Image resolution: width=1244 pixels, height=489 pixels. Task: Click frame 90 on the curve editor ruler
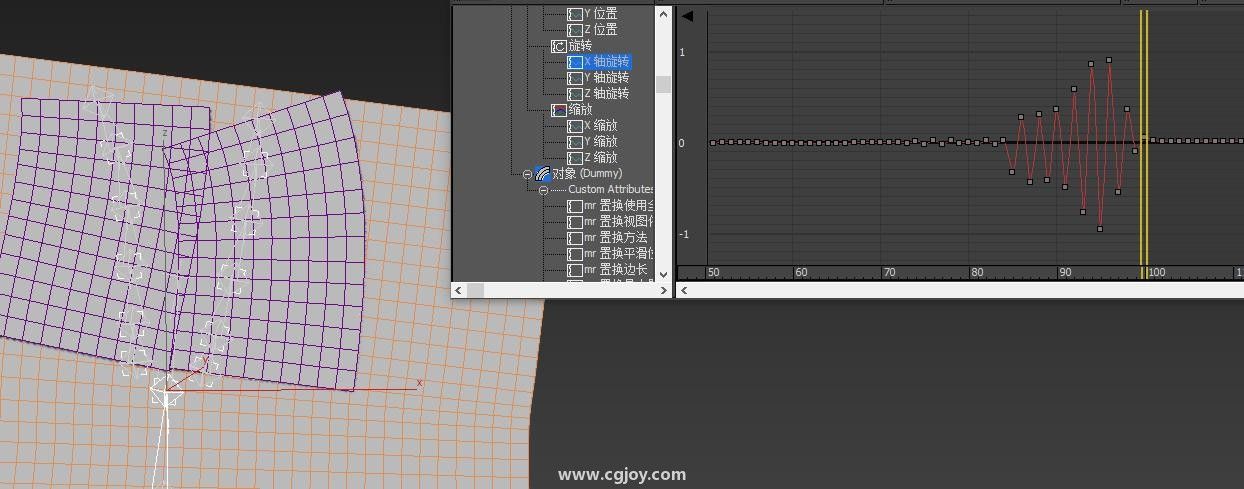pos(1065,272)
